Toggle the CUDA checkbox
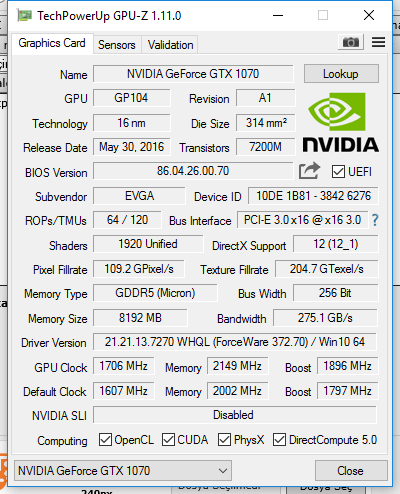Screen dimensions: 400x494 [168, 440]
